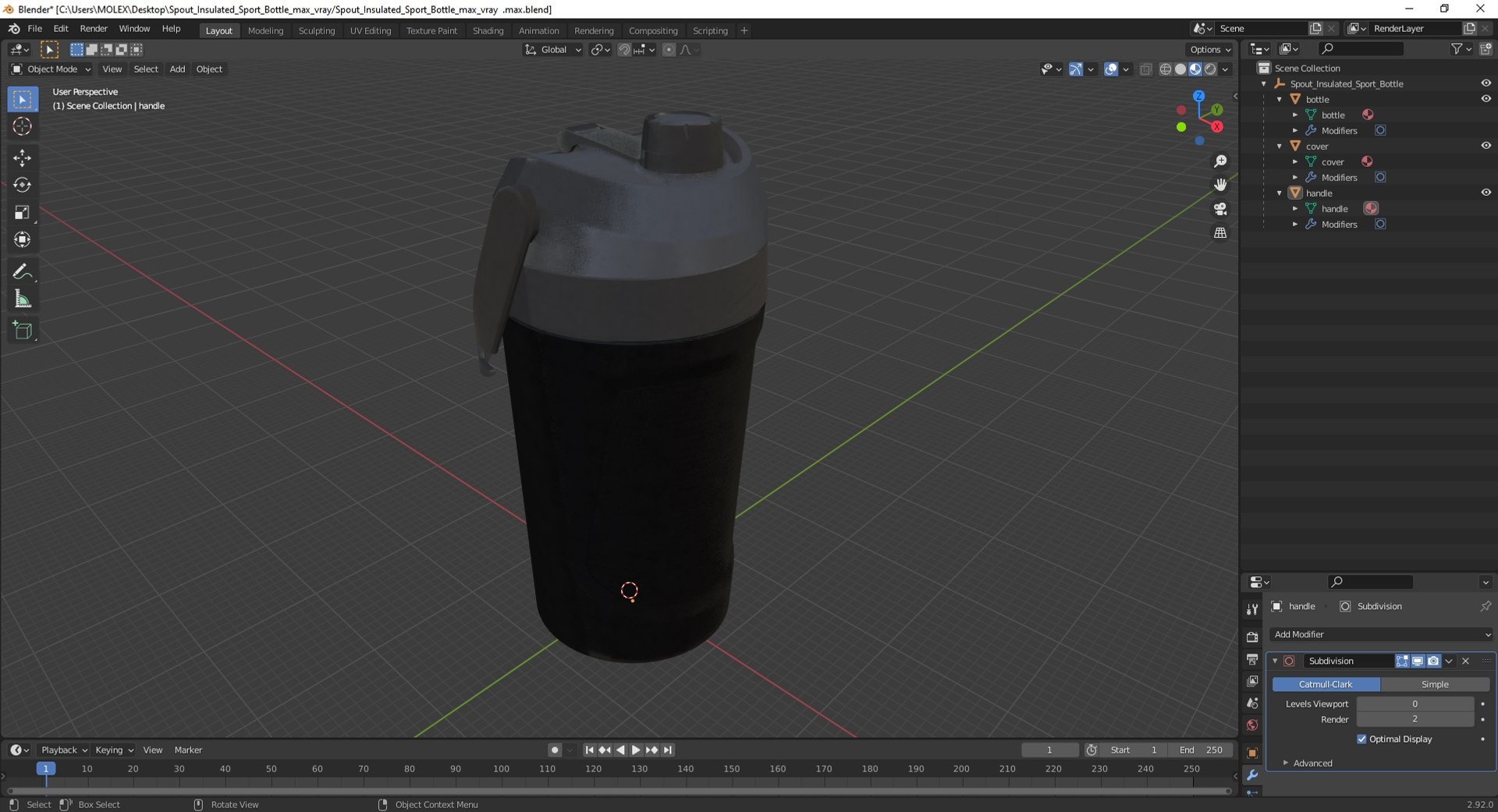Open the Add Modifier dropdown
This screenshot has width=1498, height=812.
point(1381,634)
